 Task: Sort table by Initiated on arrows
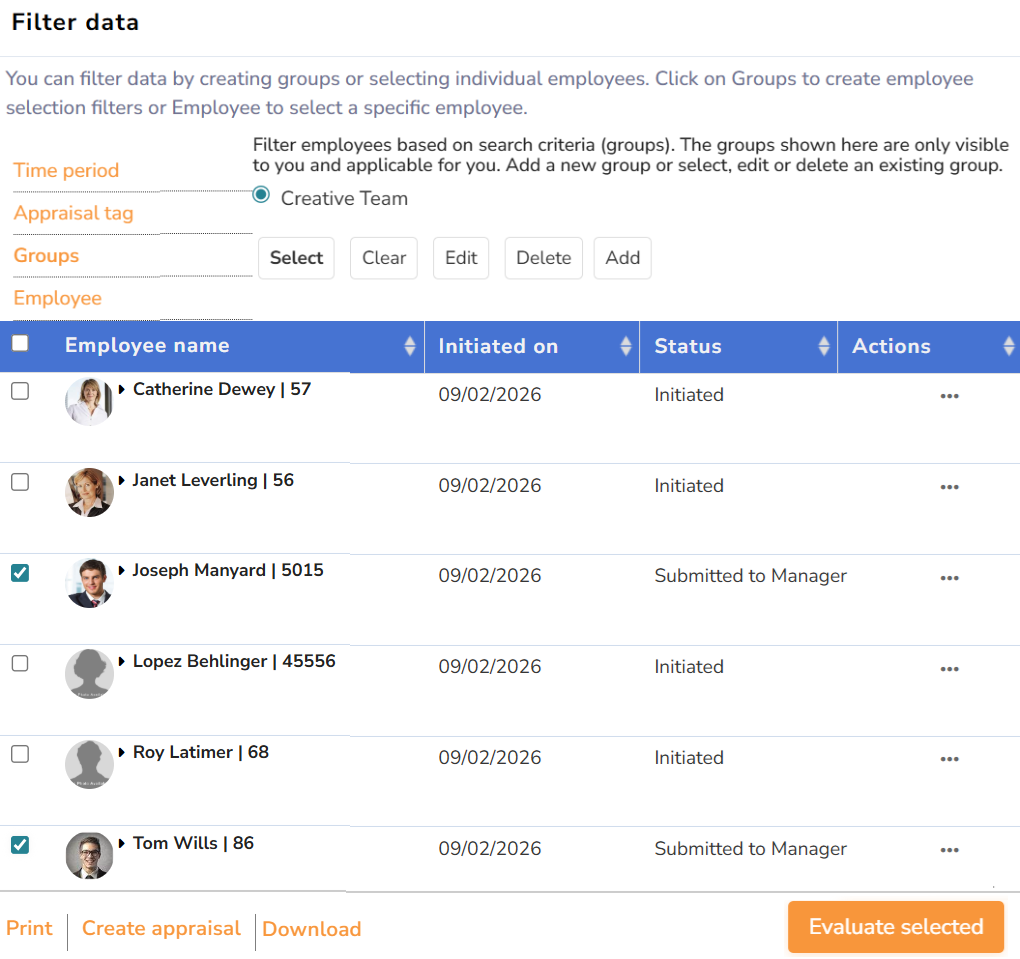coord(626,346)
